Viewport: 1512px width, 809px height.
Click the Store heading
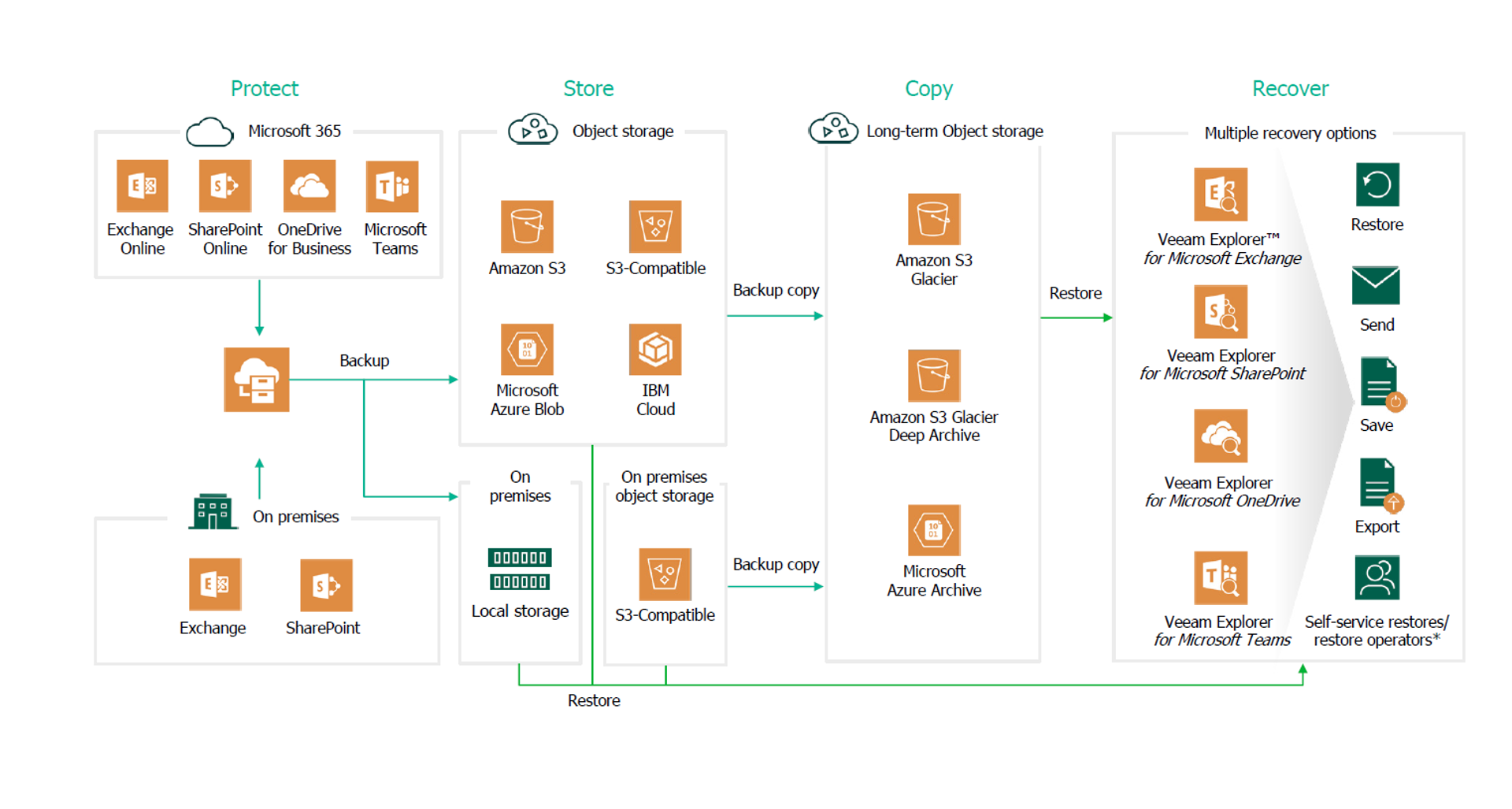tap(588, 88)
